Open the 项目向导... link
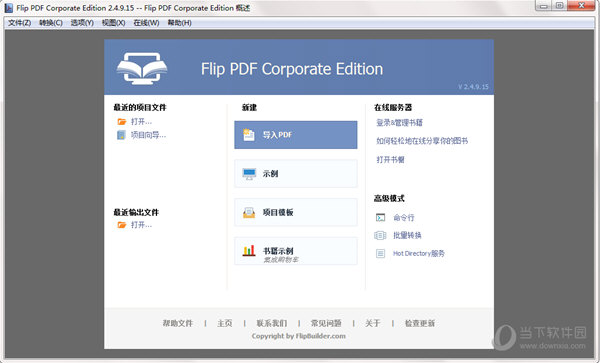Screen dimensions: 600x363 click(148, 135)
